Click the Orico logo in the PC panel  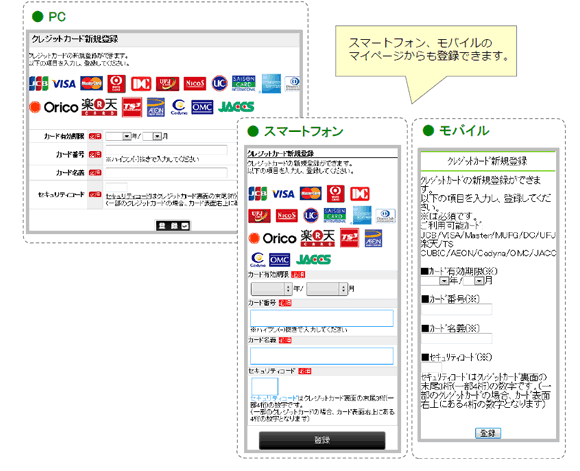click(54, 107)
